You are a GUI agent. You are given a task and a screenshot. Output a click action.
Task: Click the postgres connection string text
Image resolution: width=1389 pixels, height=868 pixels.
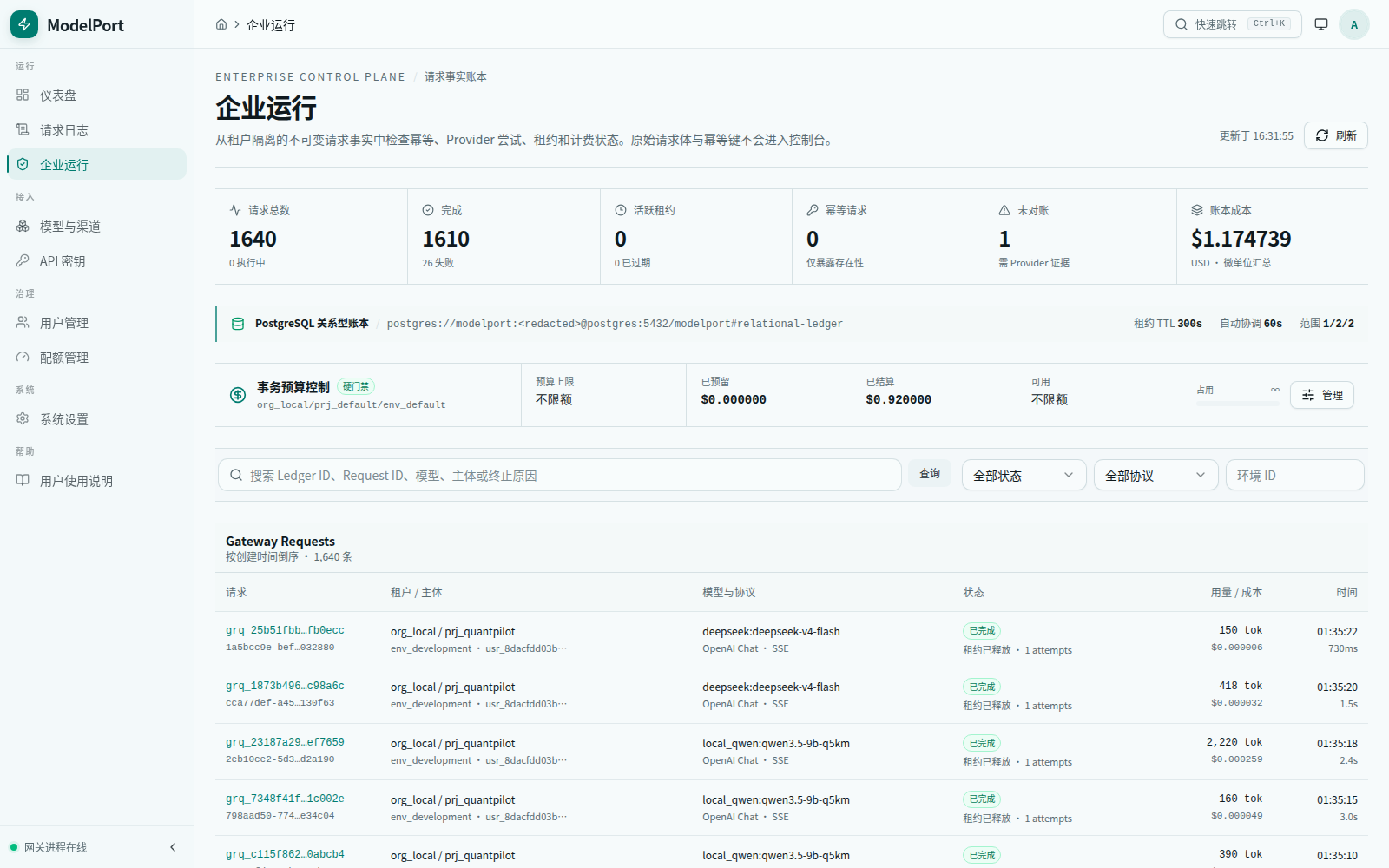(x=615, y=324)
